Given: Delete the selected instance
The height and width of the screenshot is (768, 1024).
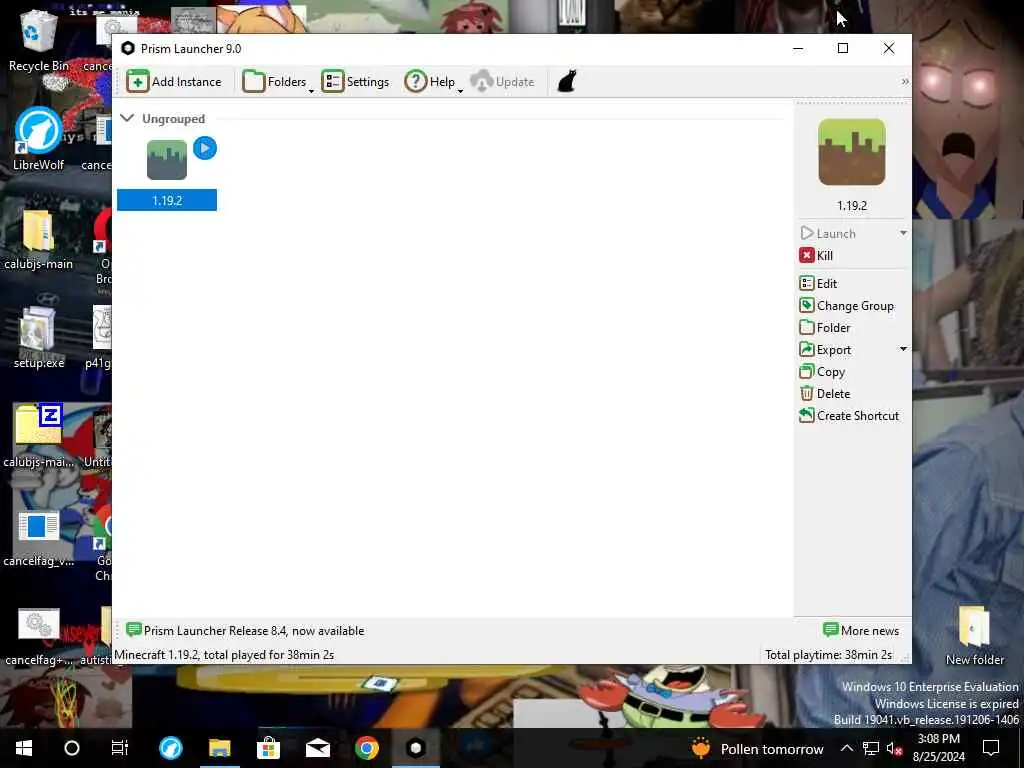Looking at the screenshot, I should [x=825, y=394].
